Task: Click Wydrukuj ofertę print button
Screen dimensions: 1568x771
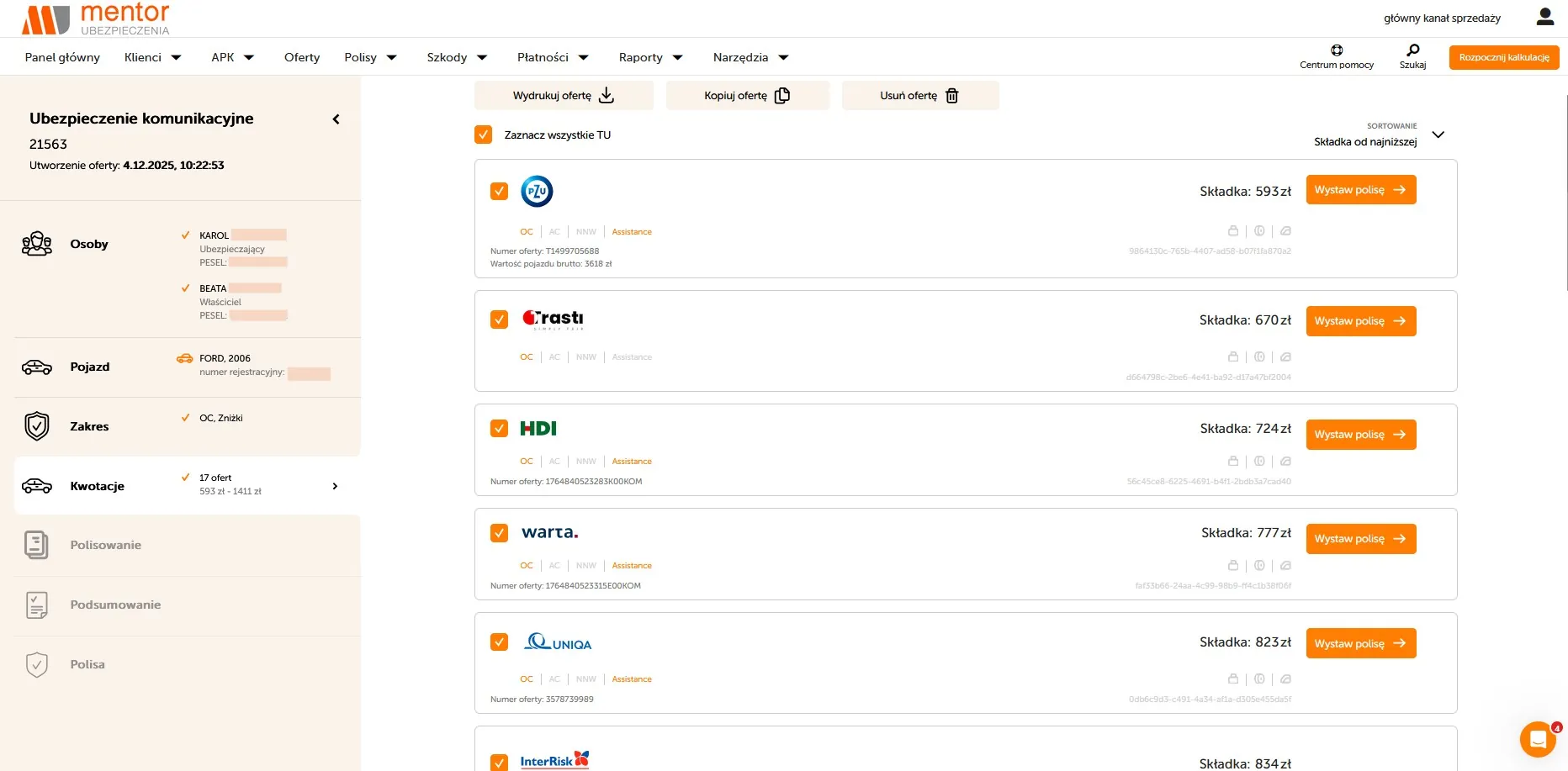Action: tap(564, 96)
